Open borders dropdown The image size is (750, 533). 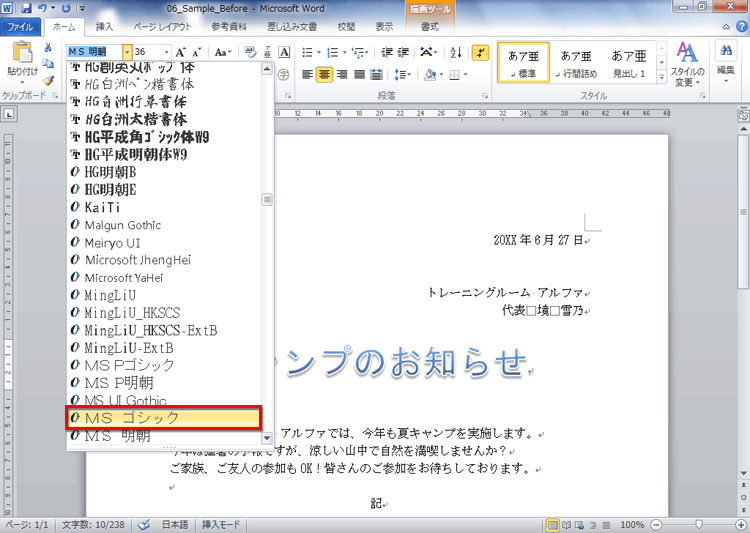click(x=465, y=74)
